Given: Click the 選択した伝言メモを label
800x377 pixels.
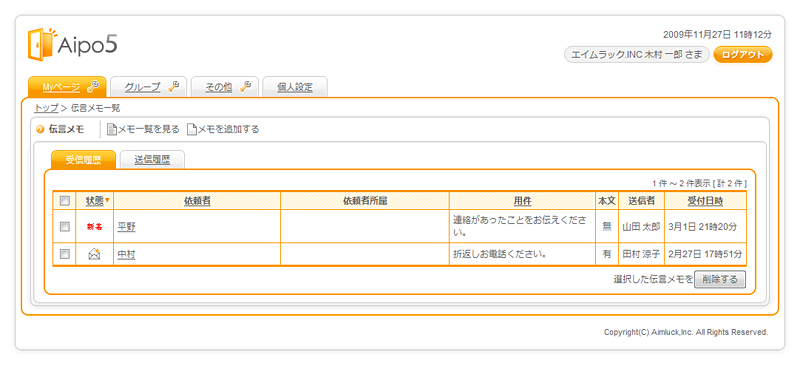Looking at the screenshot, I should [x=653, y=280].
